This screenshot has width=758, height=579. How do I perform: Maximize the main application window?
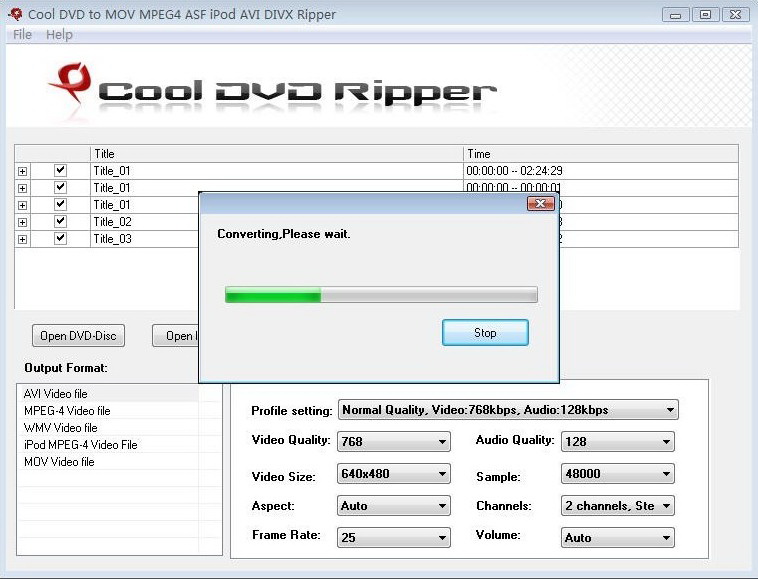pyautogui.click(x=705, y=15)
